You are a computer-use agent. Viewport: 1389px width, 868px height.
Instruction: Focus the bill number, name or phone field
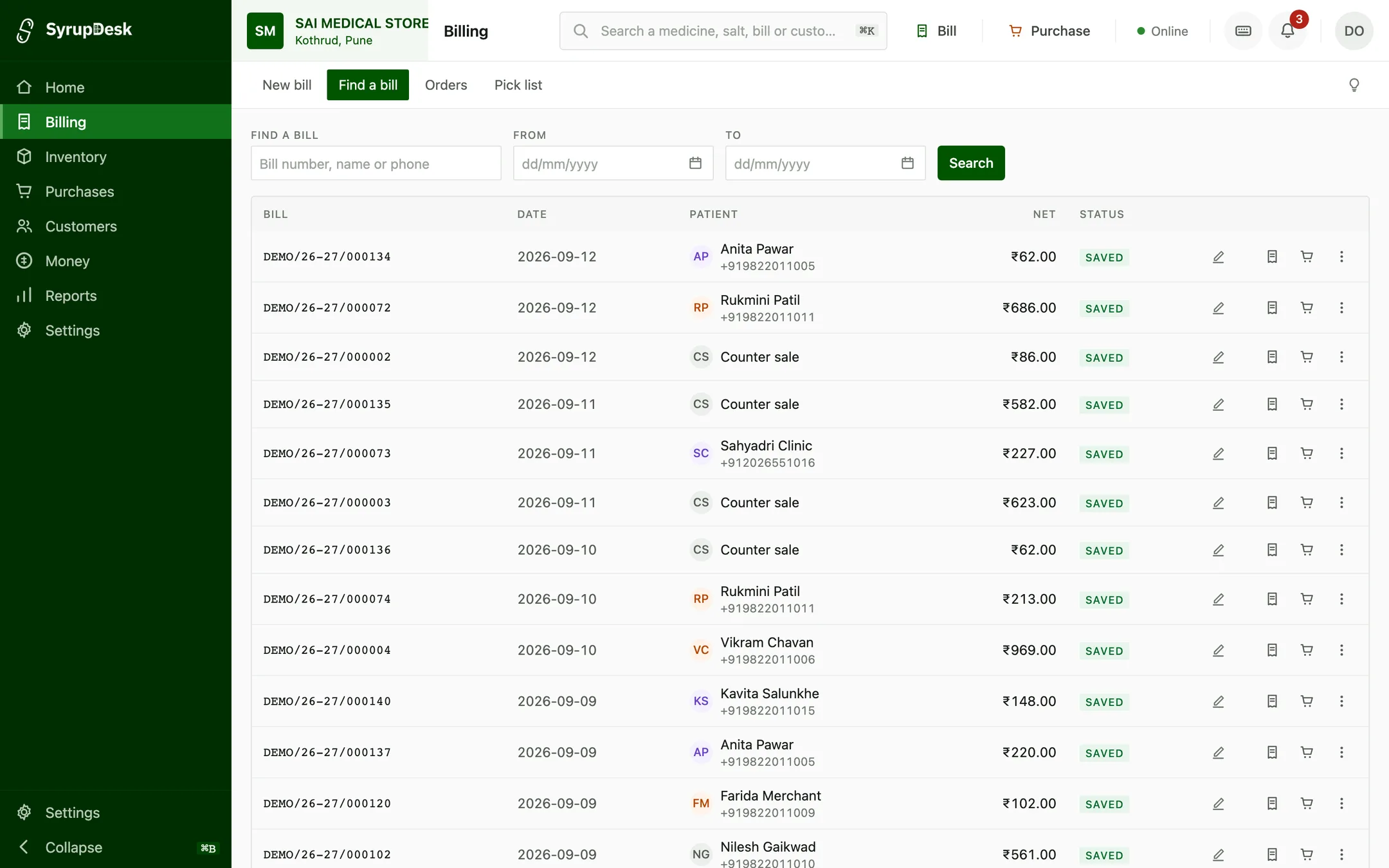tap(376, 163)
